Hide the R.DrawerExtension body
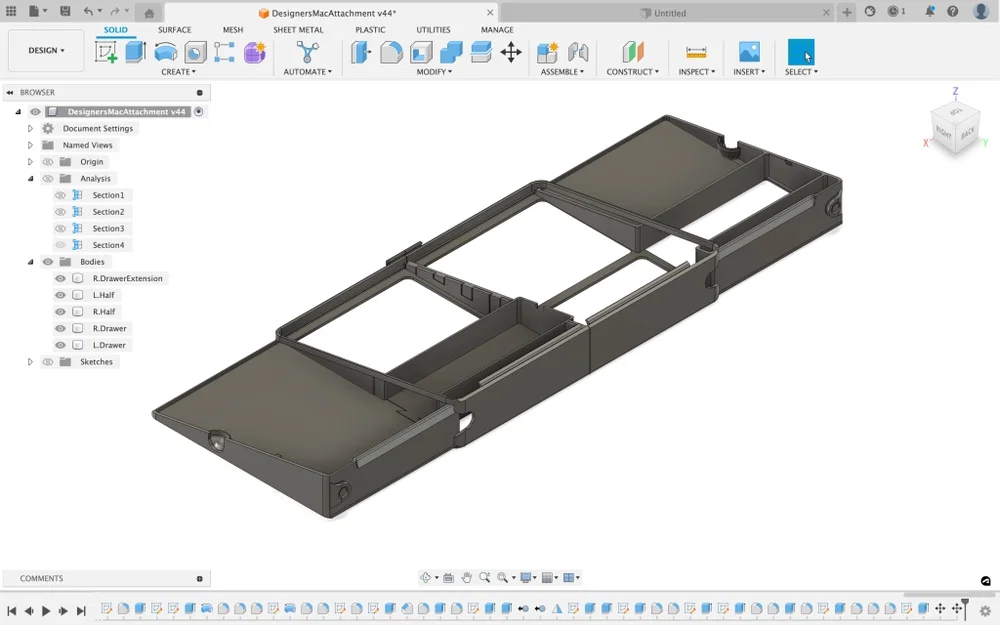Screen dimensions: 1000x625 coord(60,279)
